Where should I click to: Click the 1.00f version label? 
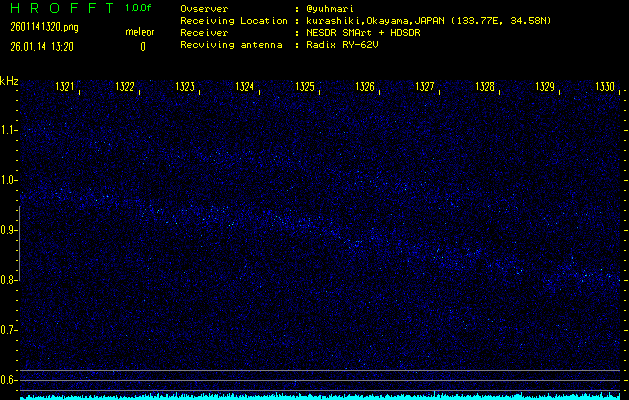click(x=139, y=8)
